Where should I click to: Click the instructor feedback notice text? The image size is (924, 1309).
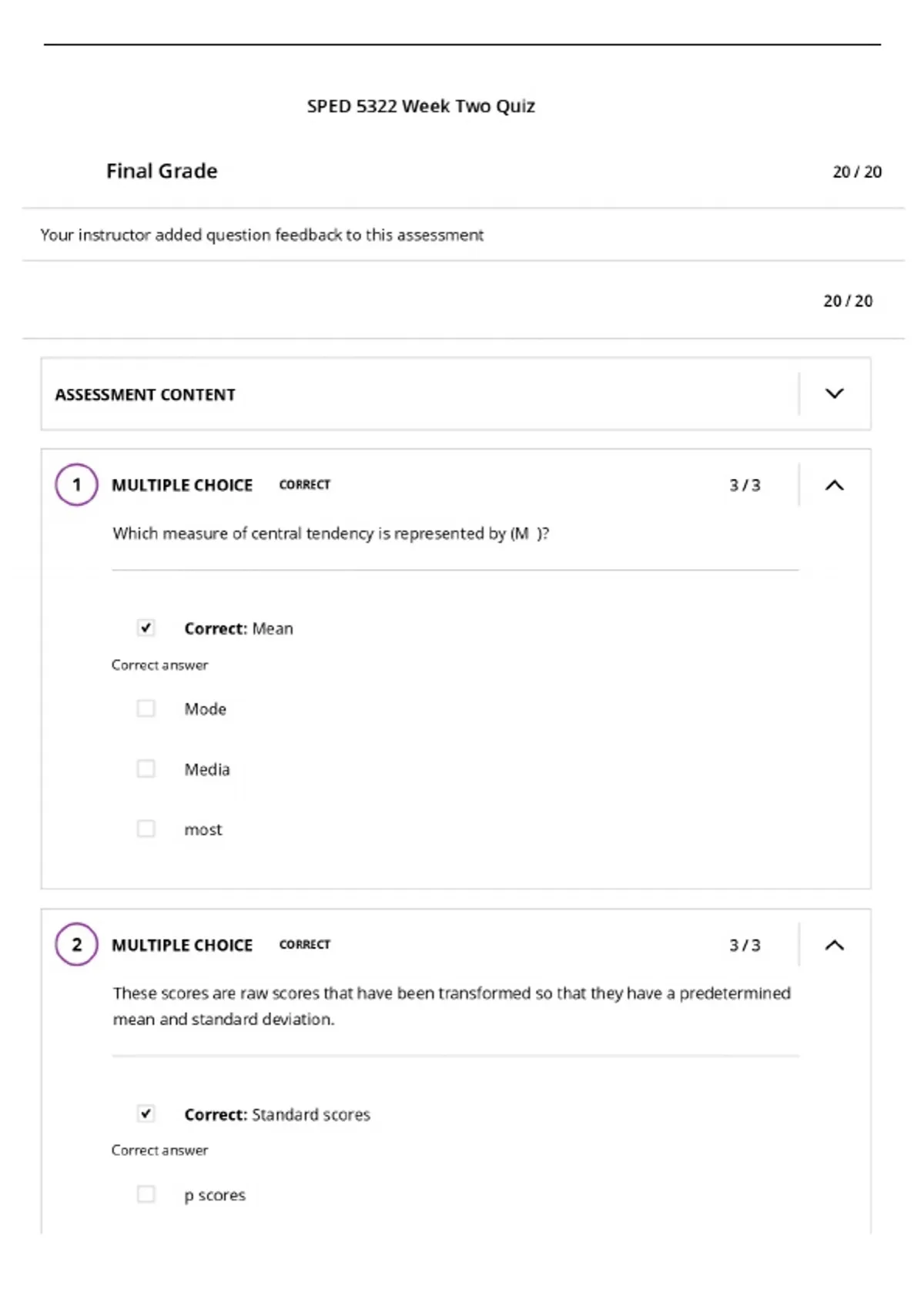pyautogui.click(x=262, y=235)
